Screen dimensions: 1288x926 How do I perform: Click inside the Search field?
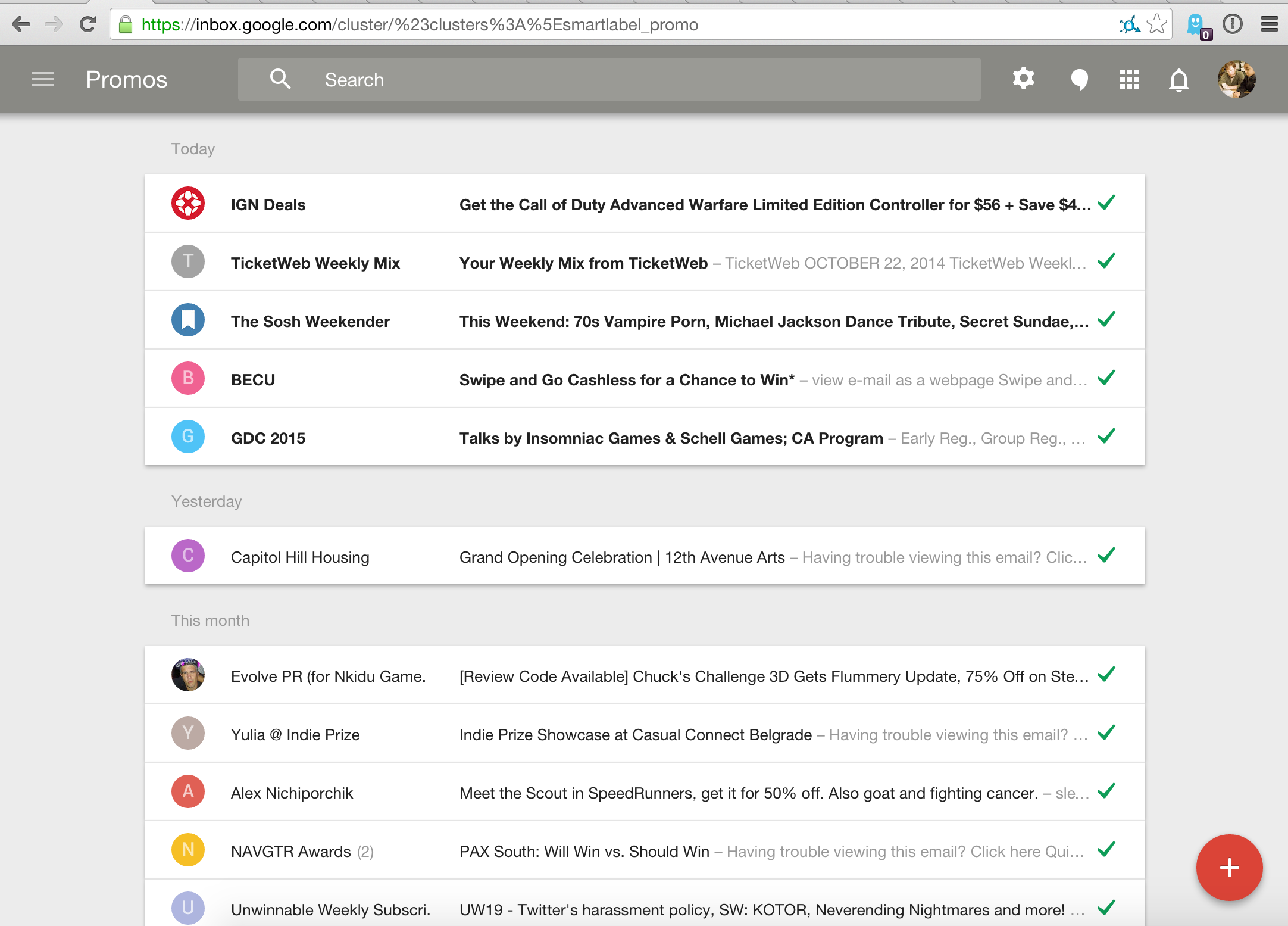coord(536,79)
